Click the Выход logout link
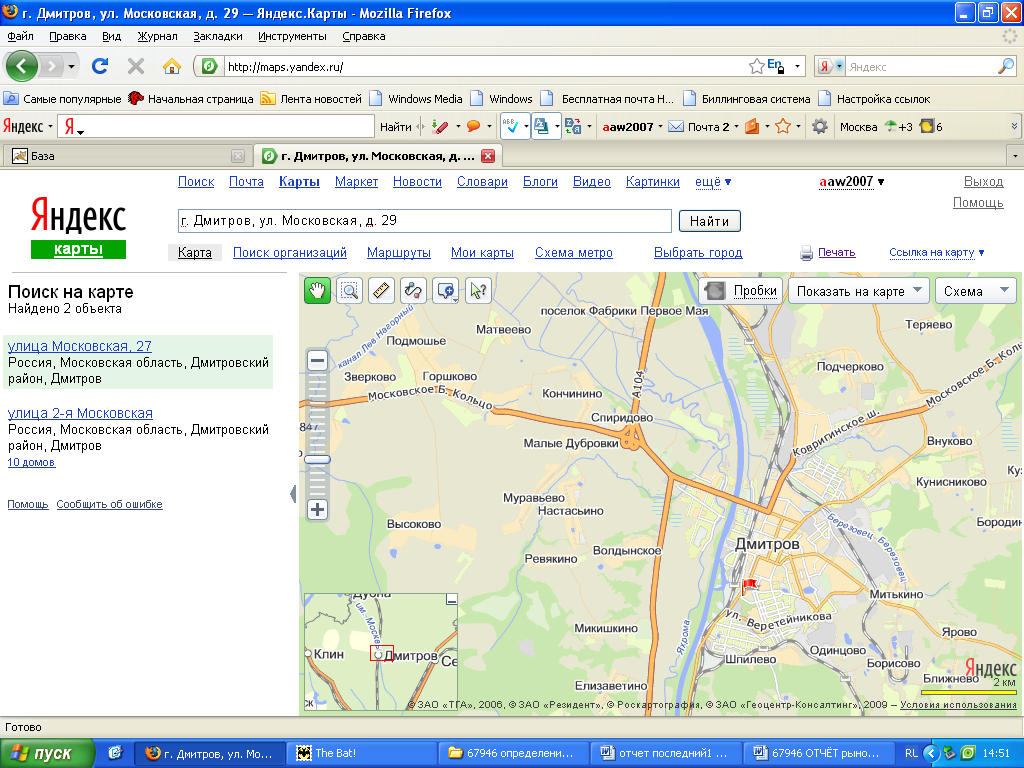Viewport: 1024px width, 768px height. click(984, 182)
